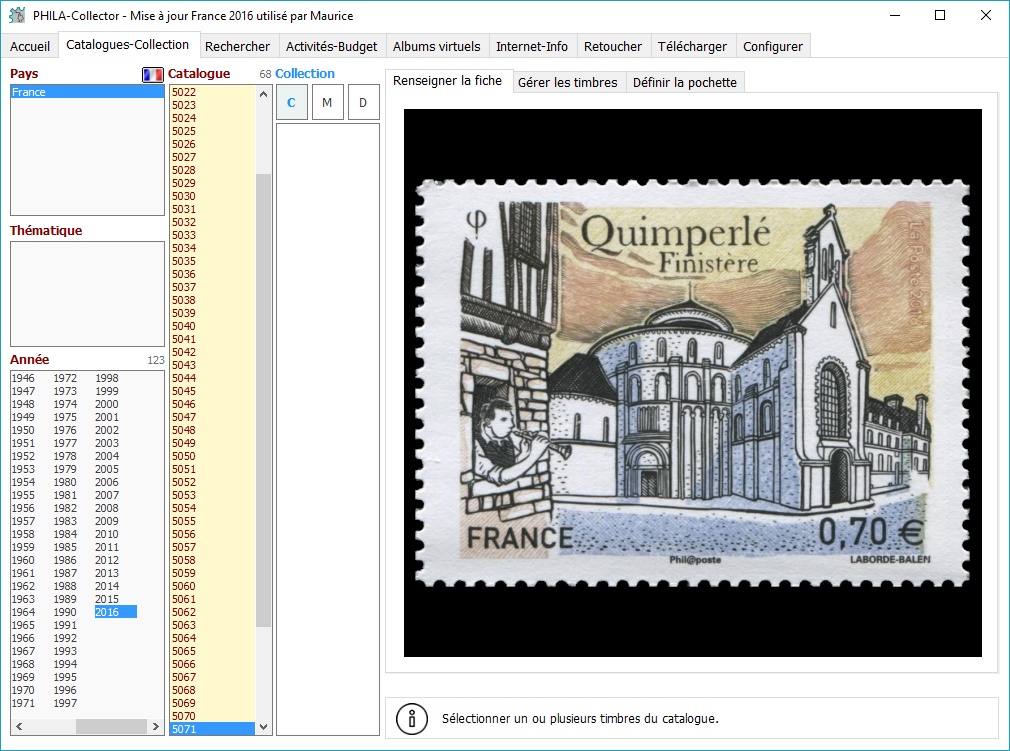Choose year 1946 in the Année list

23,378
